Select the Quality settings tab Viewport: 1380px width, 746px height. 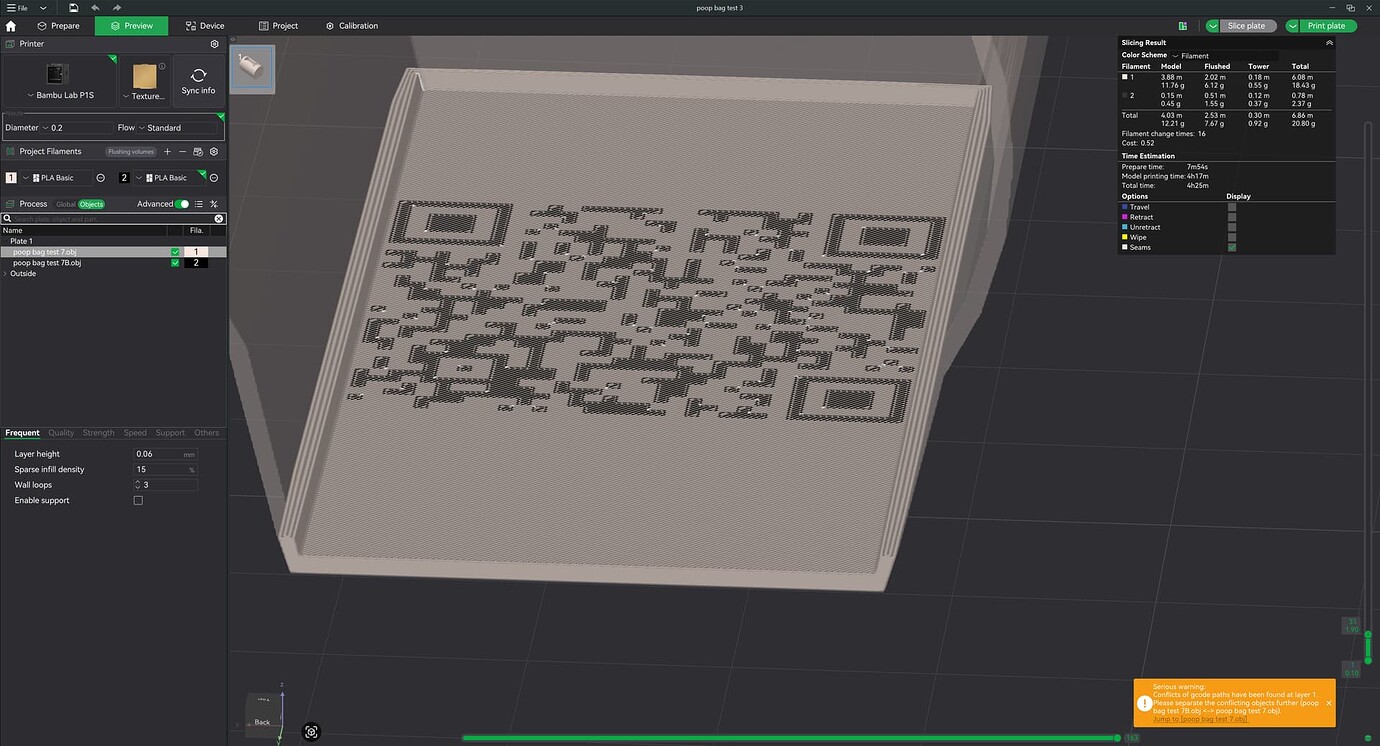tap(61, 433)
